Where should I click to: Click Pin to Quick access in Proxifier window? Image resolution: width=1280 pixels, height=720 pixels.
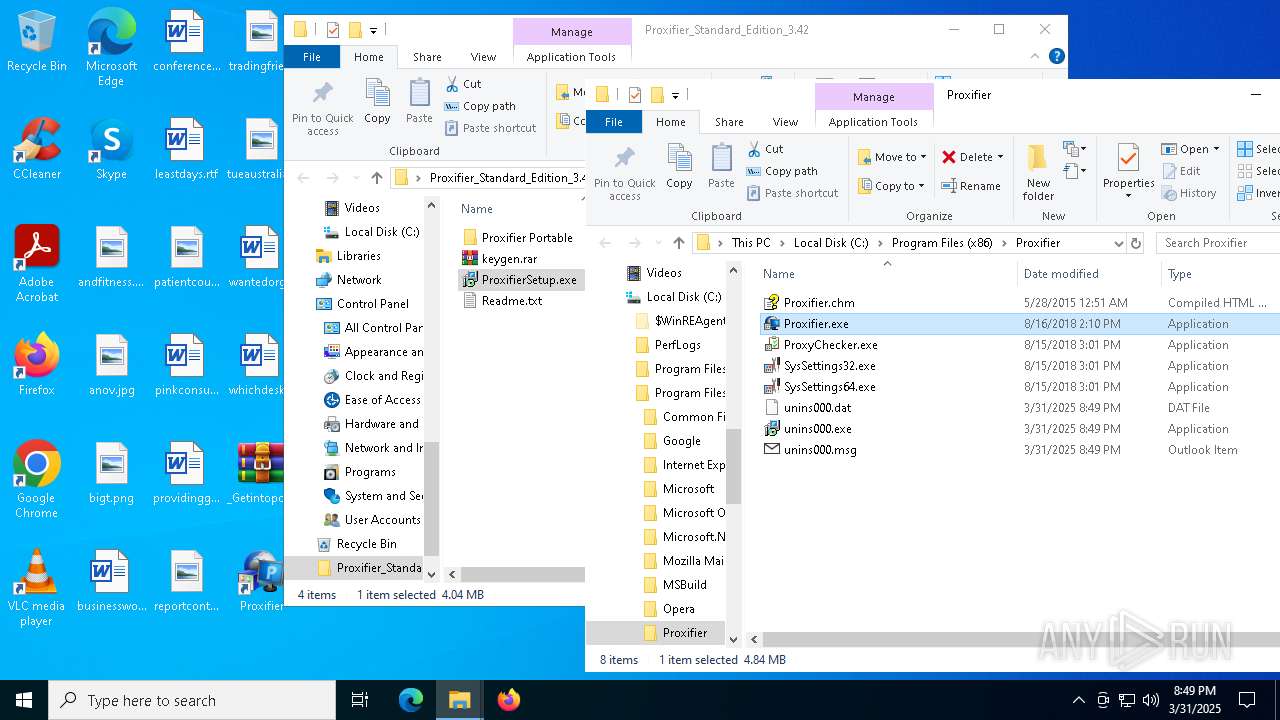point(625,172)
